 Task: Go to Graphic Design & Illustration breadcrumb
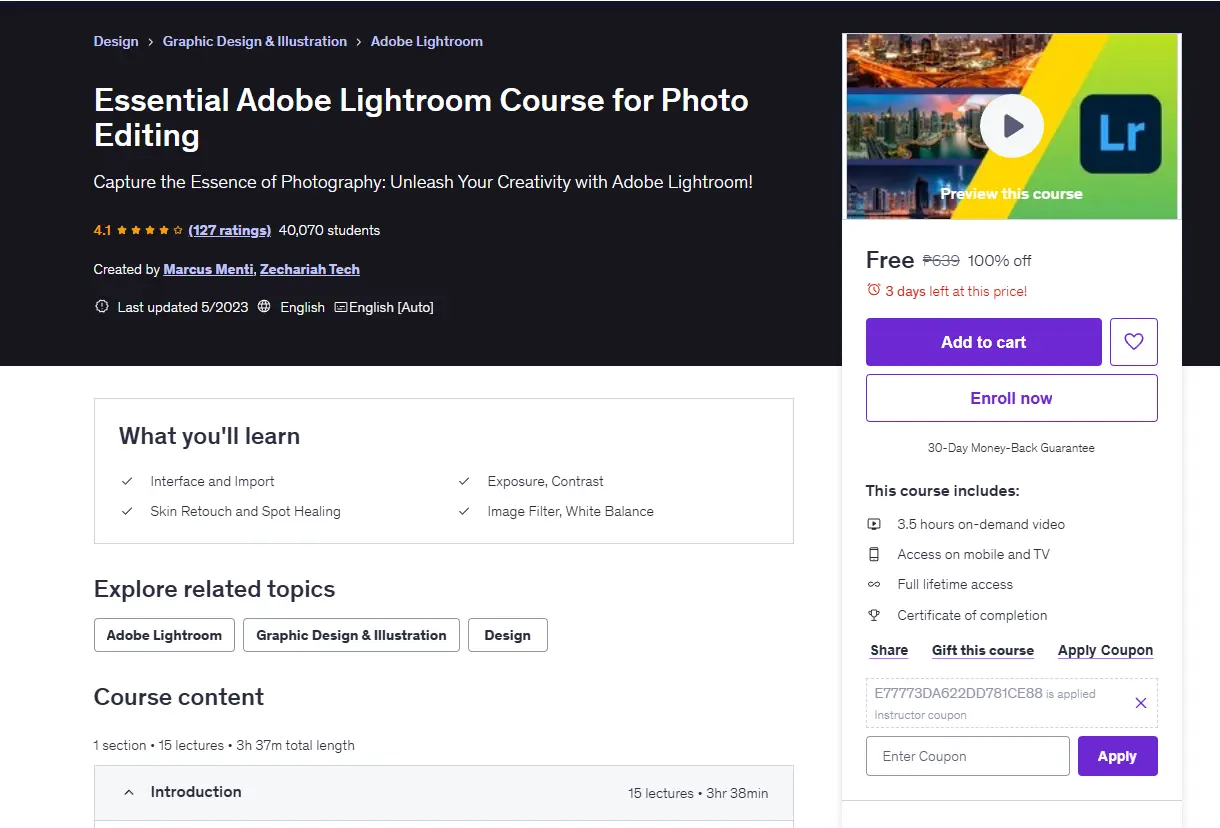255,41
